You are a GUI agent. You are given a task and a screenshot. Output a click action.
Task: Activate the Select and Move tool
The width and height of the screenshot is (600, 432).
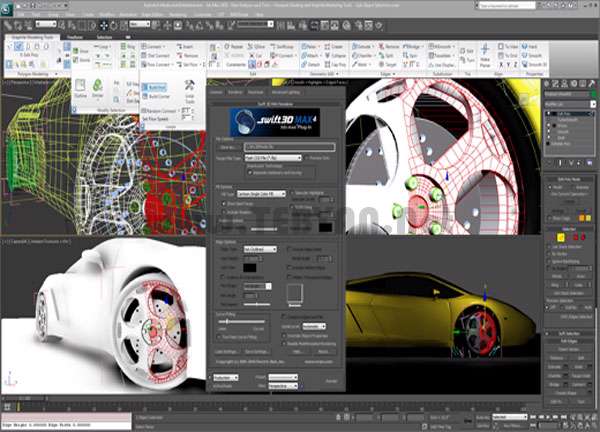coord(103,26)
